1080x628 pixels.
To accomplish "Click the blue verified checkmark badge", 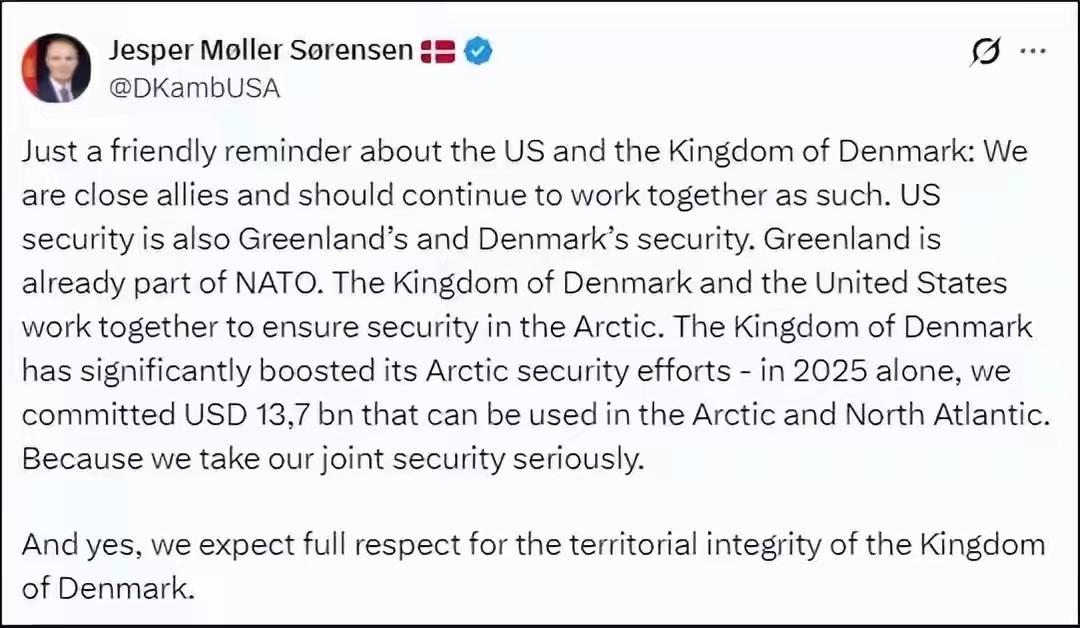I will (479, 51).
